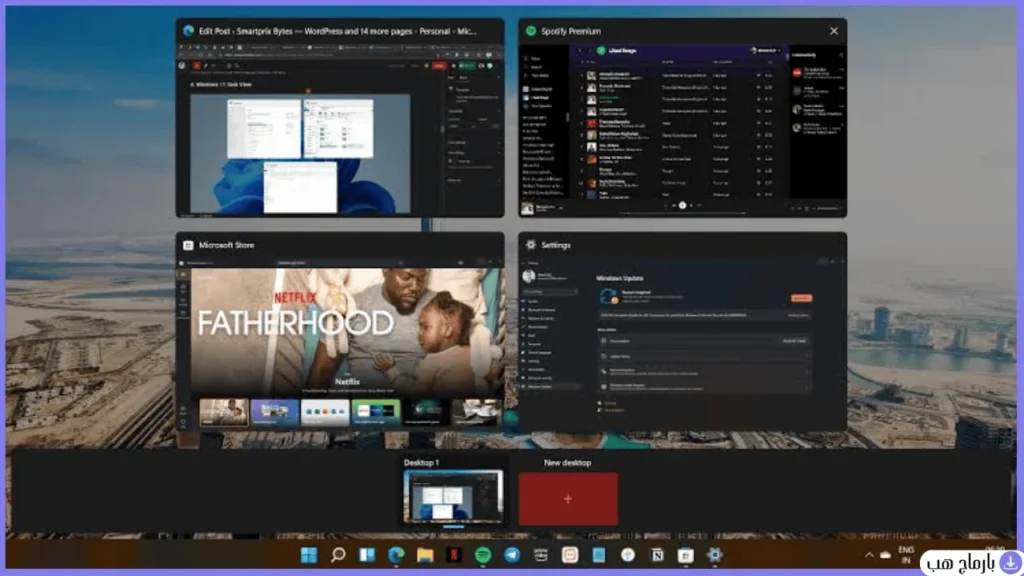Open the Windows Start menu

(309, 555)
